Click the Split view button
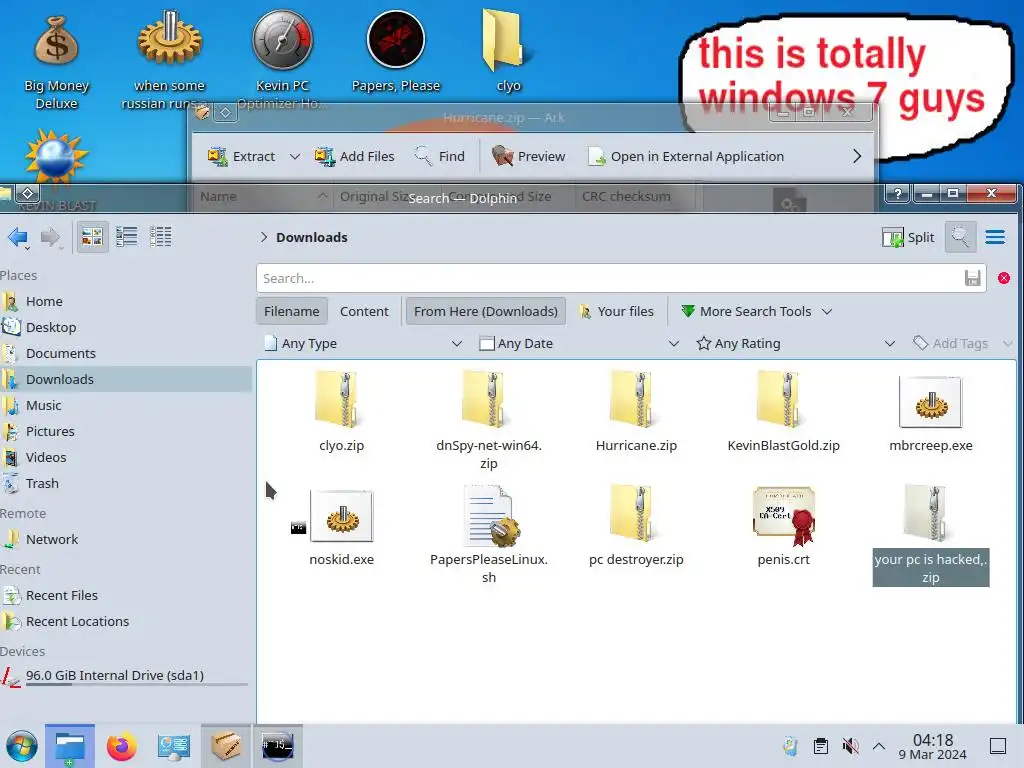The width and height of the screenshot is (1024, 768). click(x=908, y=238)
